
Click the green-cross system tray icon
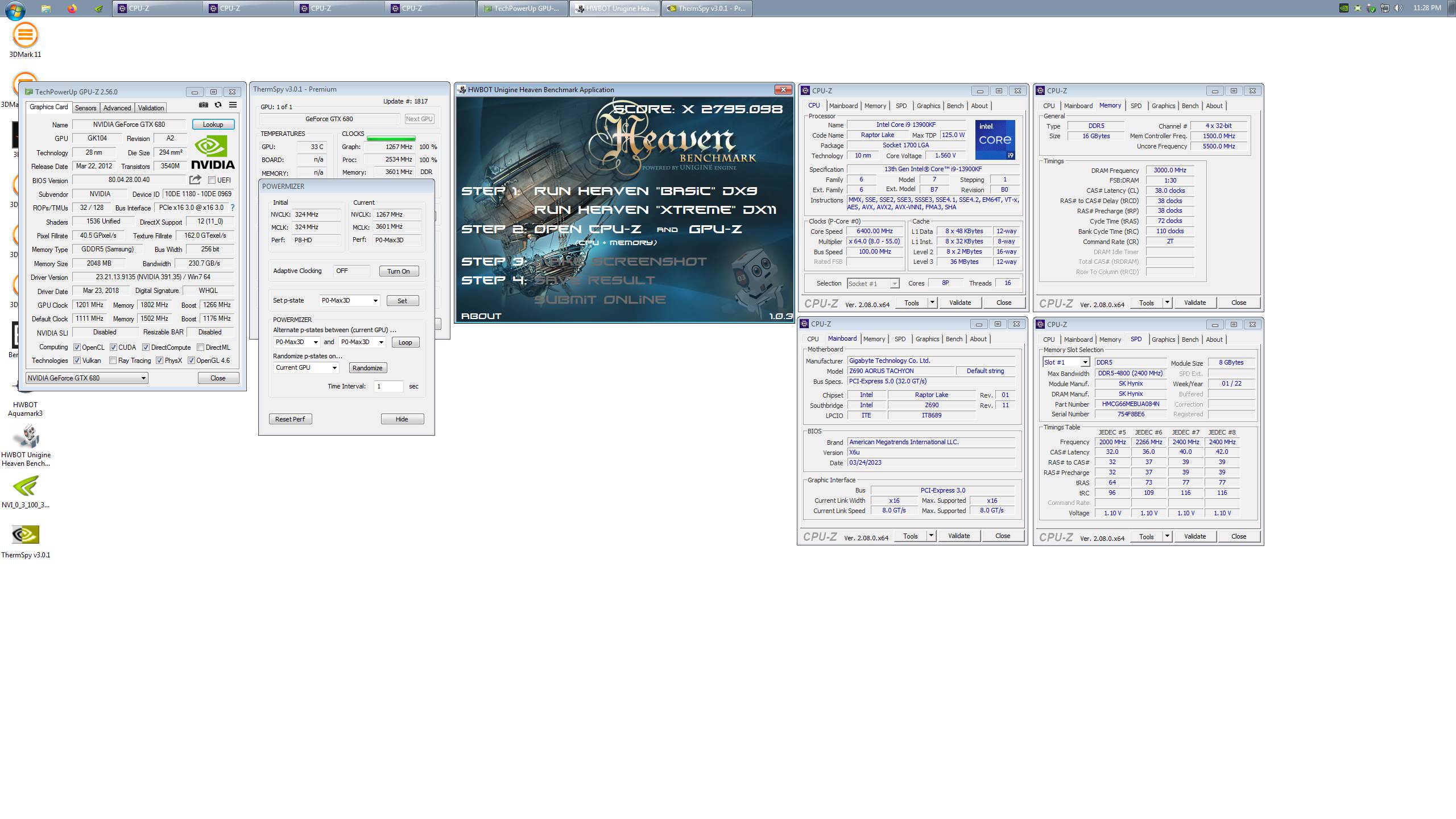(1358, 8)
